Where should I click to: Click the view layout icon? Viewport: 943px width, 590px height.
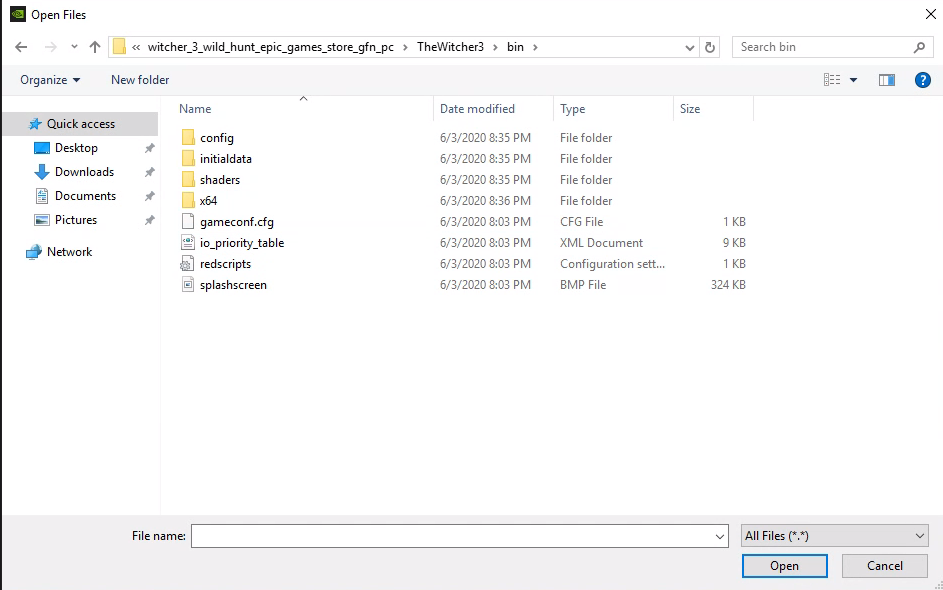832,80
